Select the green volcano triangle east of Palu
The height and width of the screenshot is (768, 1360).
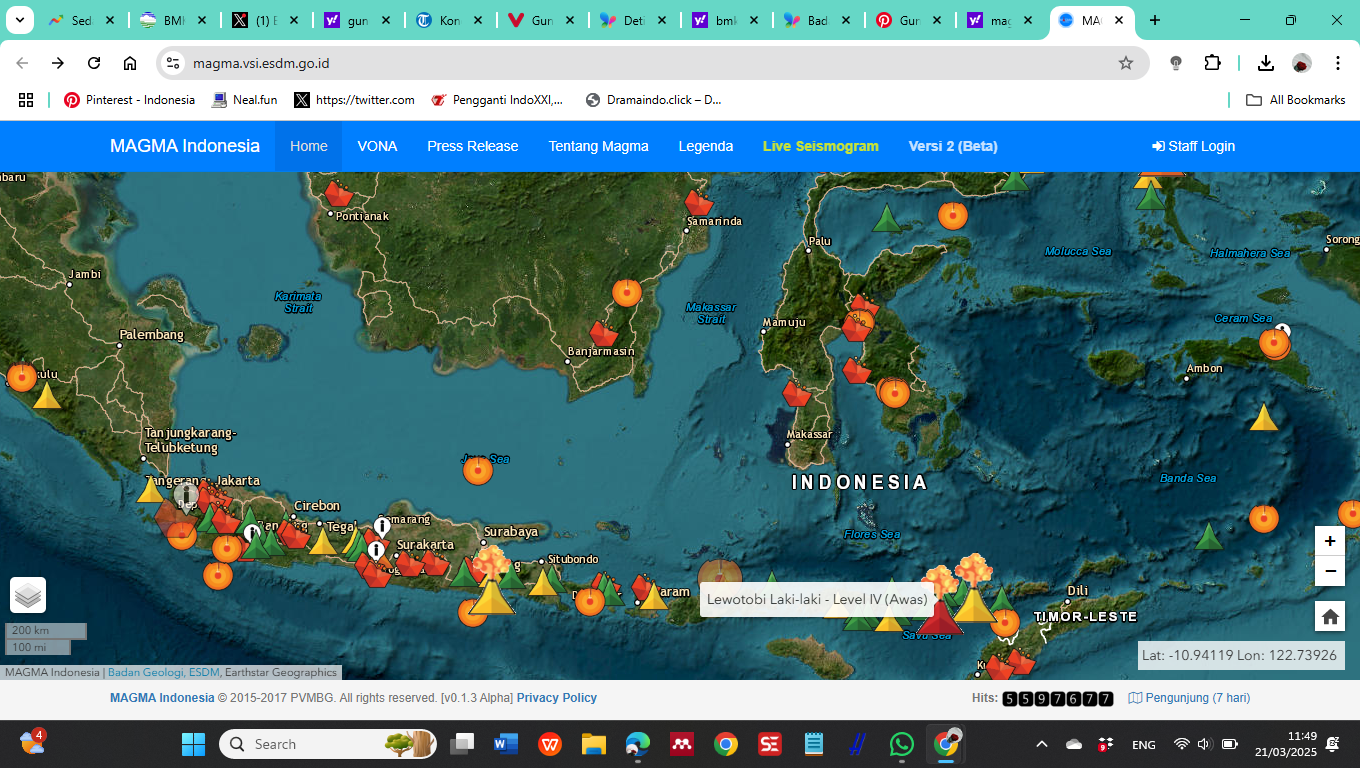[886, 218]
